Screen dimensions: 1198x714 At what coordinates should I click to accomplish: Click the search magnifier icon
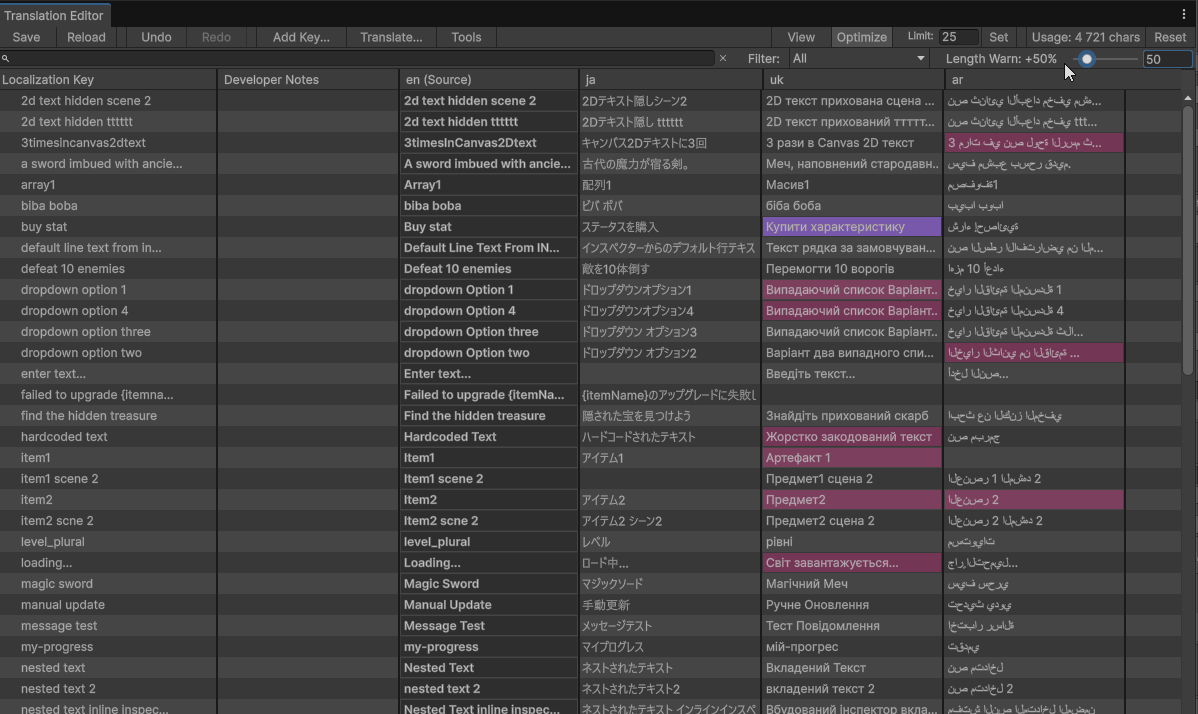pyautogui.click(x=6, y=59)
